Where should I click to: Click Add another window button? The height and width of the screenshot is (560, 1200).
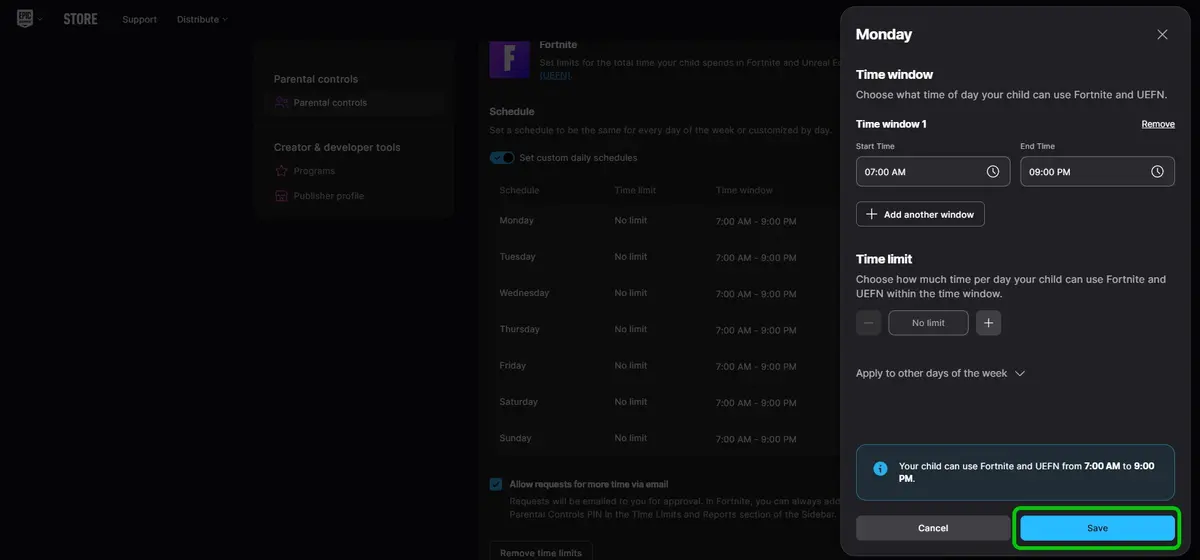(920, 214)
